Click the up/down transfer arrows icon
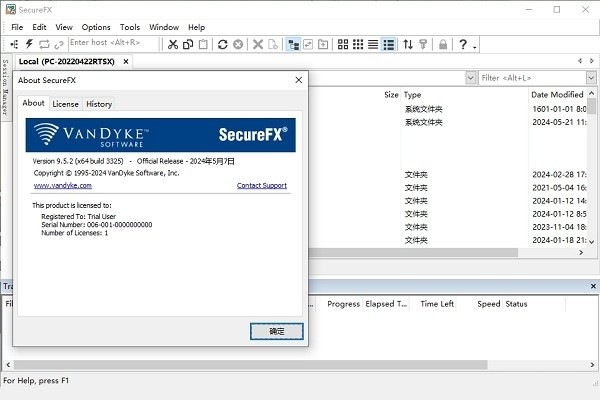The image size is (600, 400). point(407,44)
